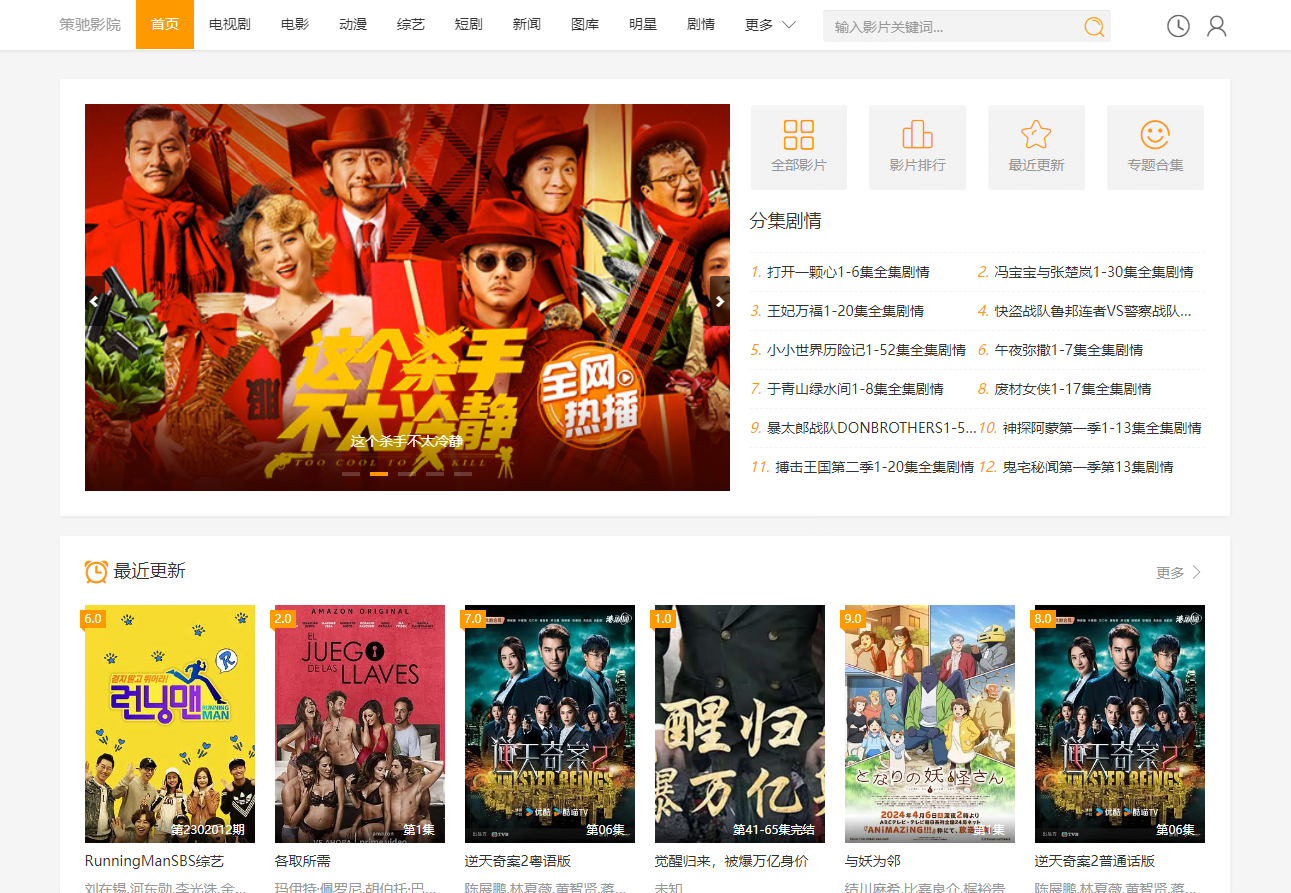Open 全部影片 grid icon tile

click(799, 147)
